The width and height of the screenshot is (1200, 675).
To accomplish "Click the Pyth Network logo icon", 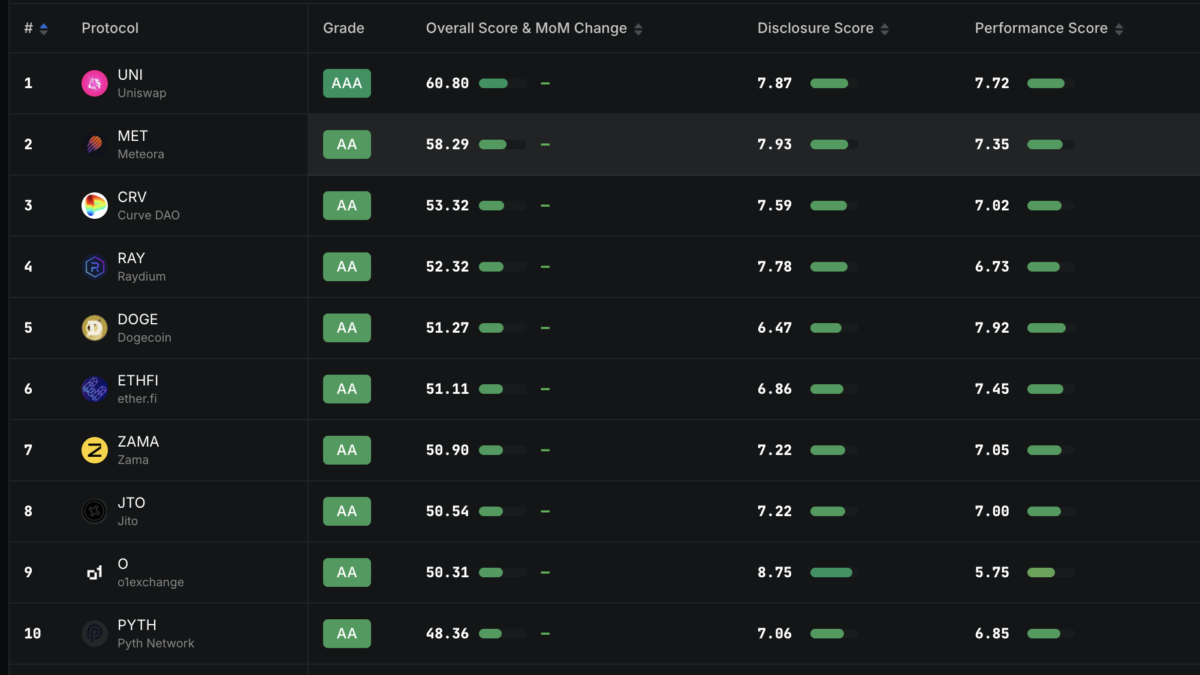I will (94, 633).
